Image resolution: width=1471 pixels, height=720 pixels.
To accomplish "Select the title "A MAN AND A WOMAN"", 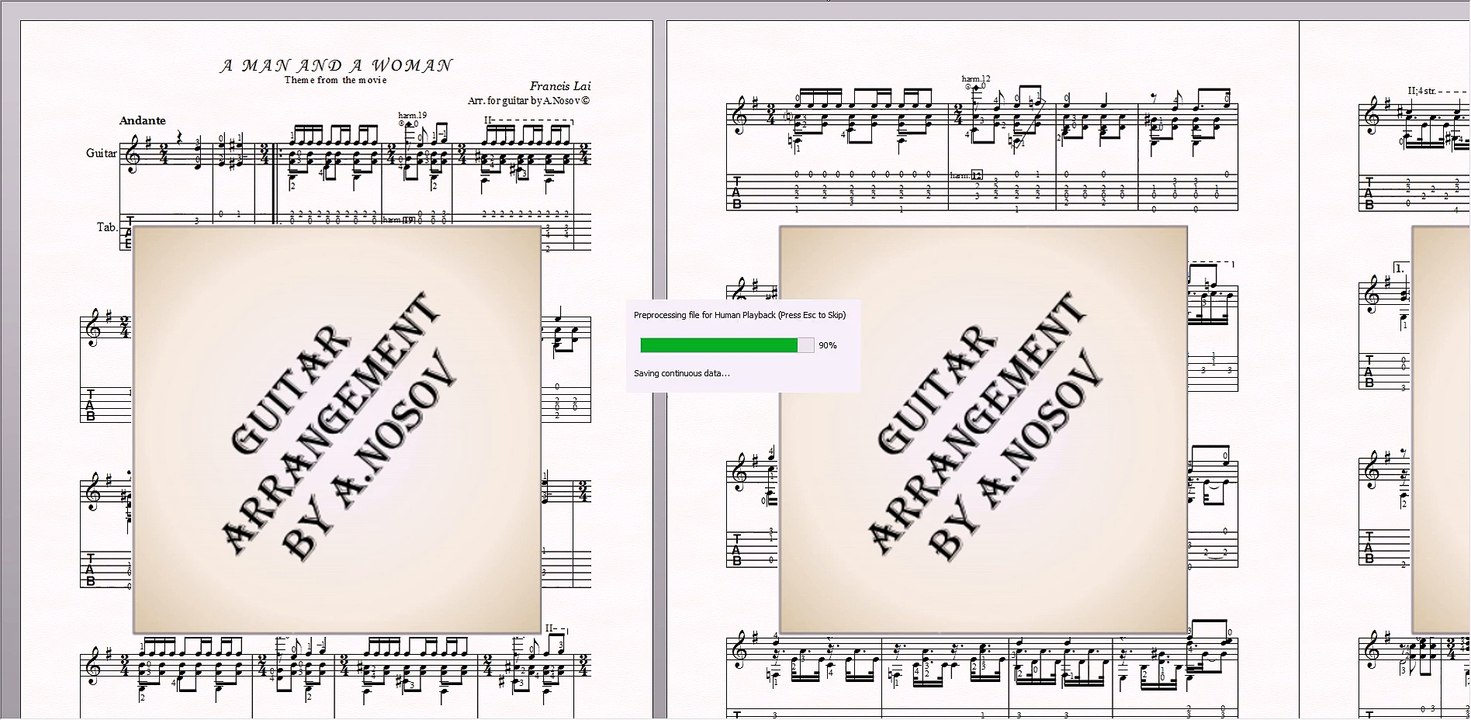I will pyautogui.click(x=336, y=66).
